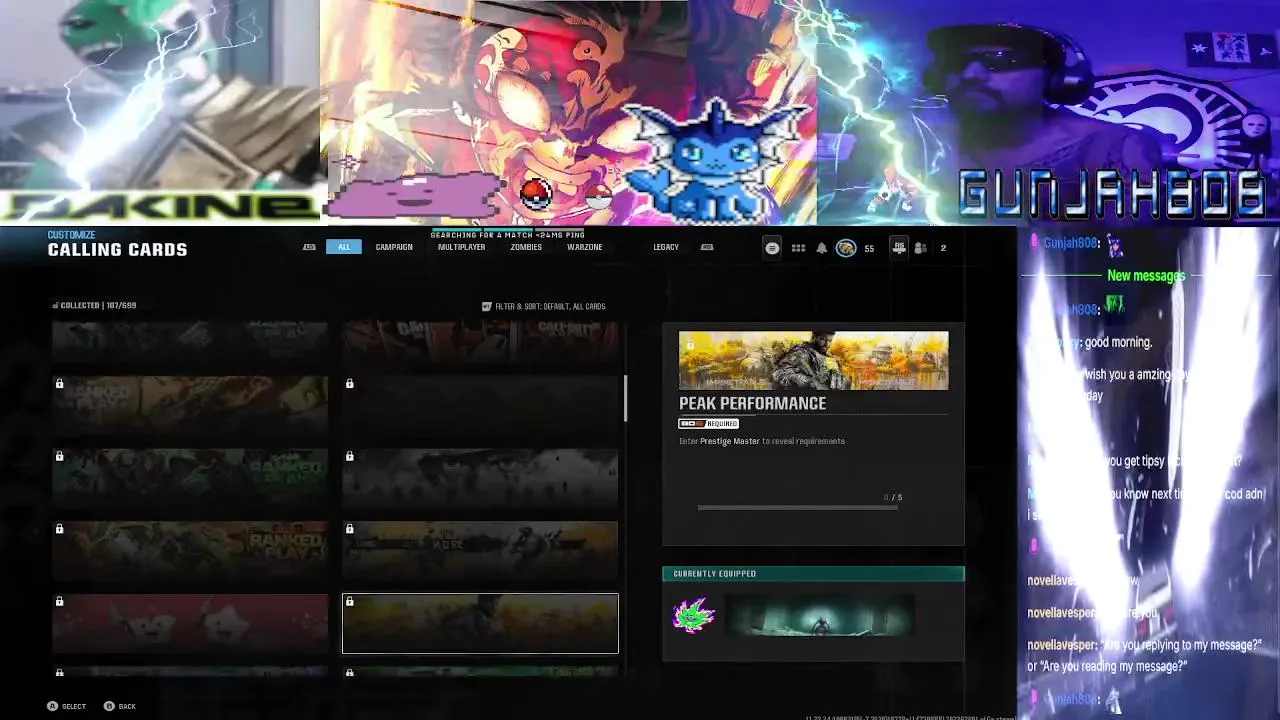
Task: Click the 'Enter Prestige Master' requirement text
Action: [762, 441]
